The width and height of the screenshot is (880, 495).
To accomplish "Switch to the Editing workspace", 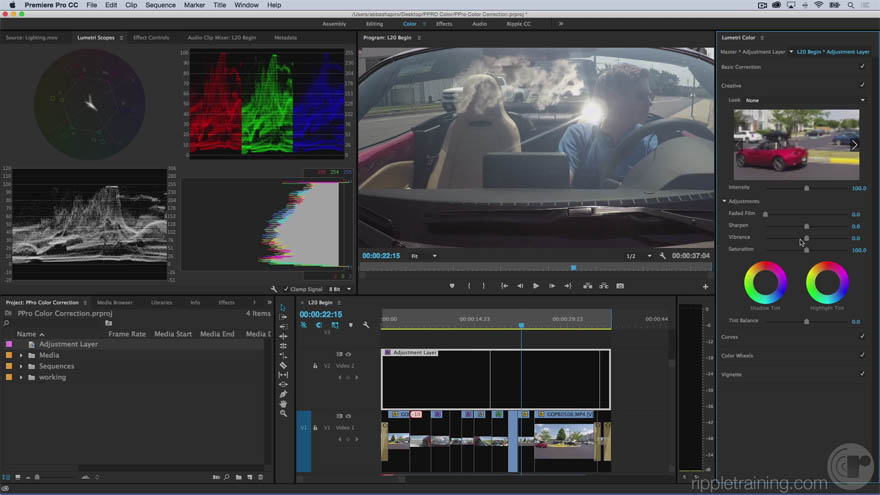I will 374,24.
